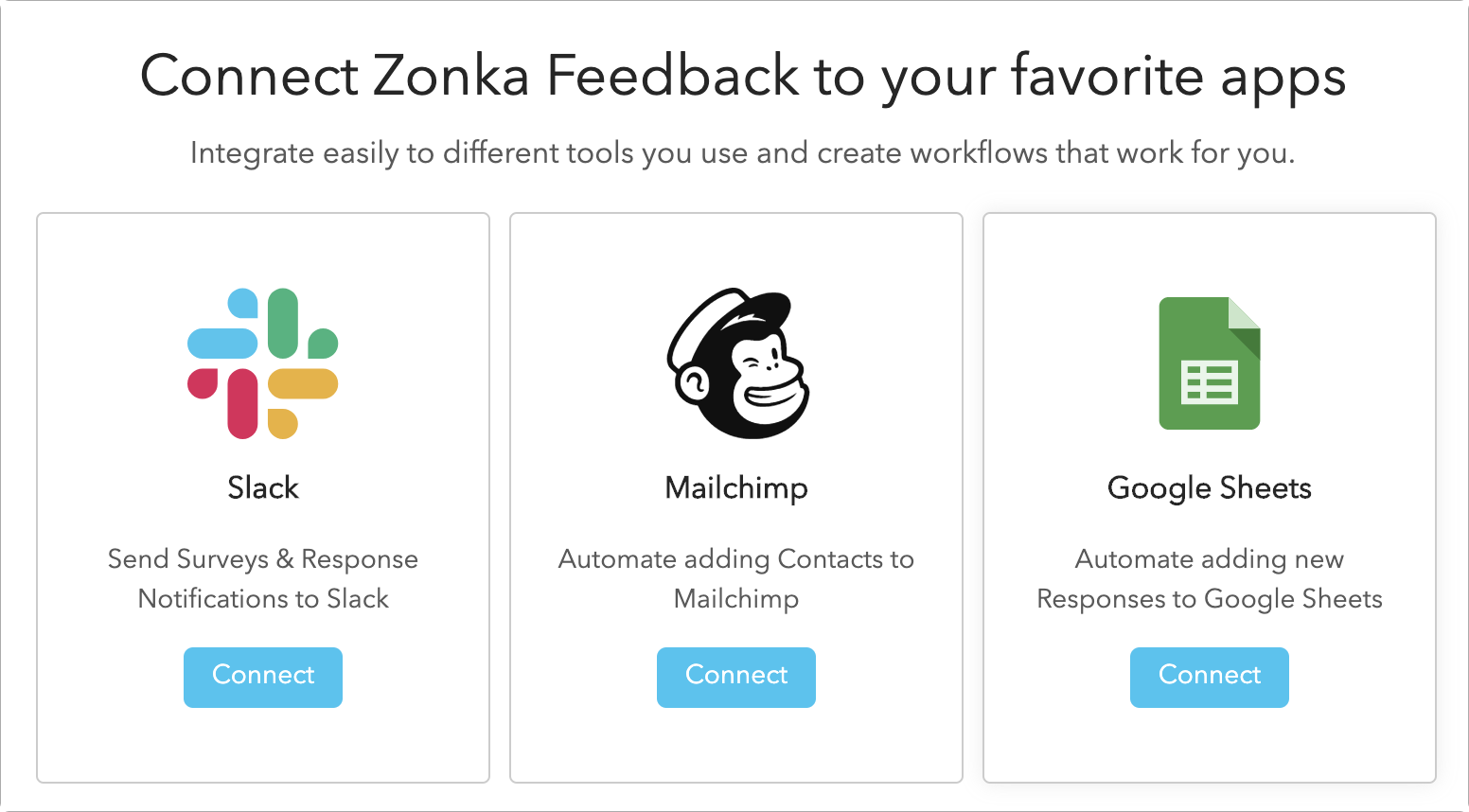1469x812 pixels.
Task: Click the text about automating Contacts to Mailchimp
Action: [x=736, y=578]
